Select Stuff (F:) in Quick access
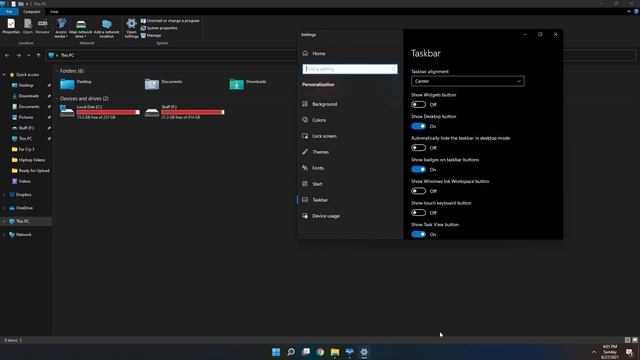Viewport: 640px width, 360px height. pos(26,128)
